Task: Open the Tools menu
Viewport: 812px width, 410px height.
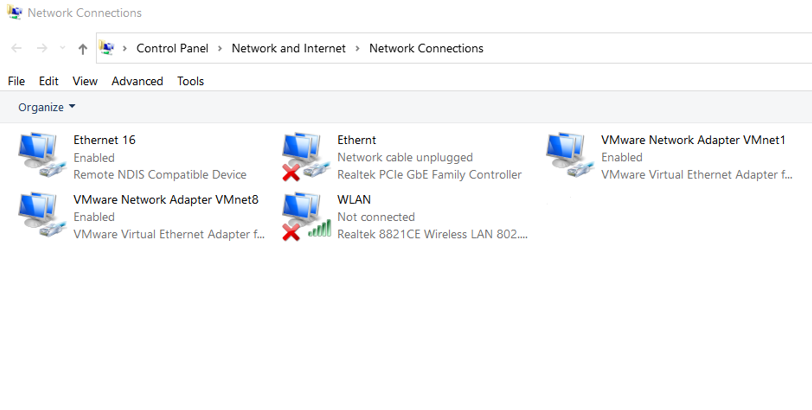Action: [190, 81]
